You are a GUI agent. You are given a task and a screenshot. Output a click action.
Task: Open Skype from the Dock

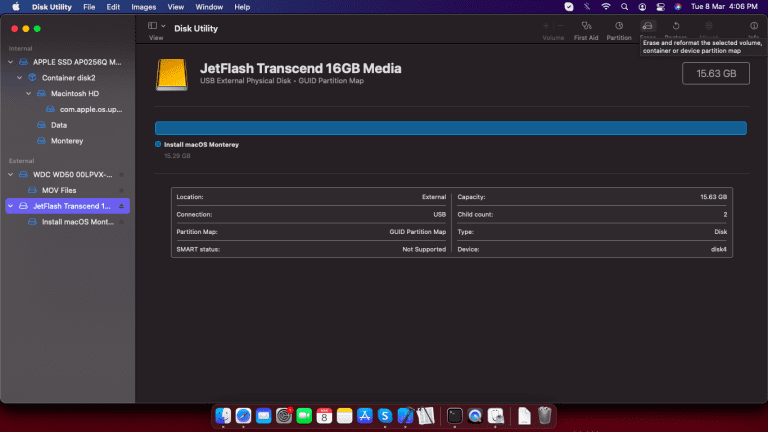pos(385,416)
